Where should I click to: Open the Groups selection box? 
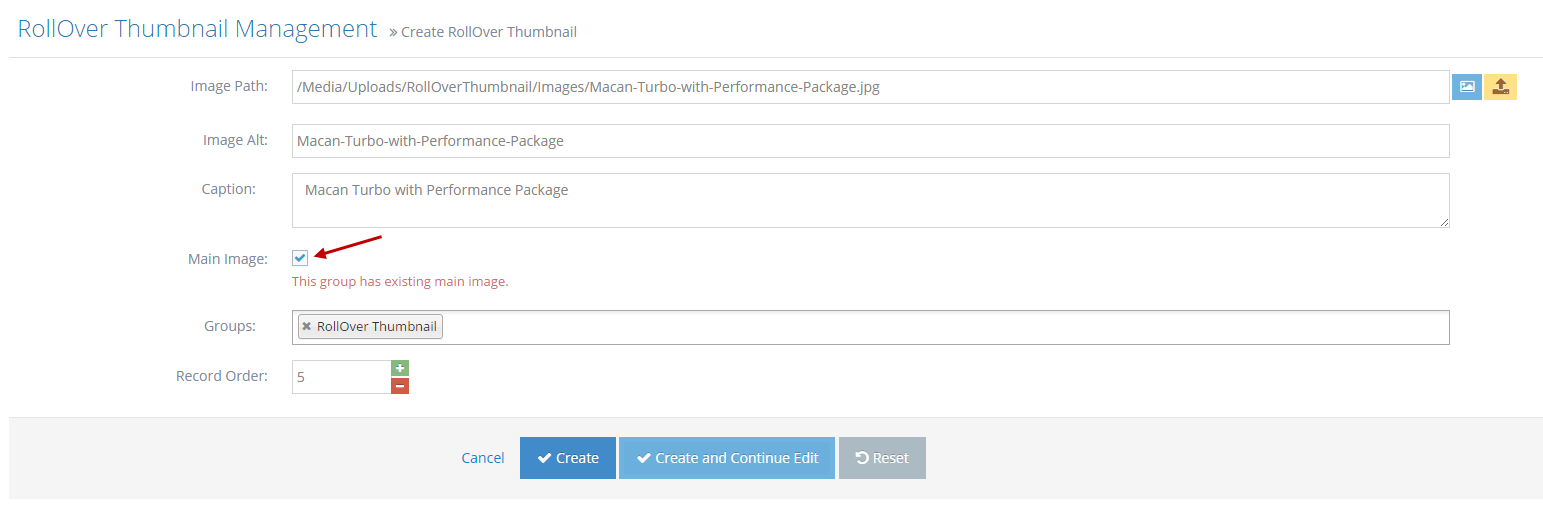point(940,327)
